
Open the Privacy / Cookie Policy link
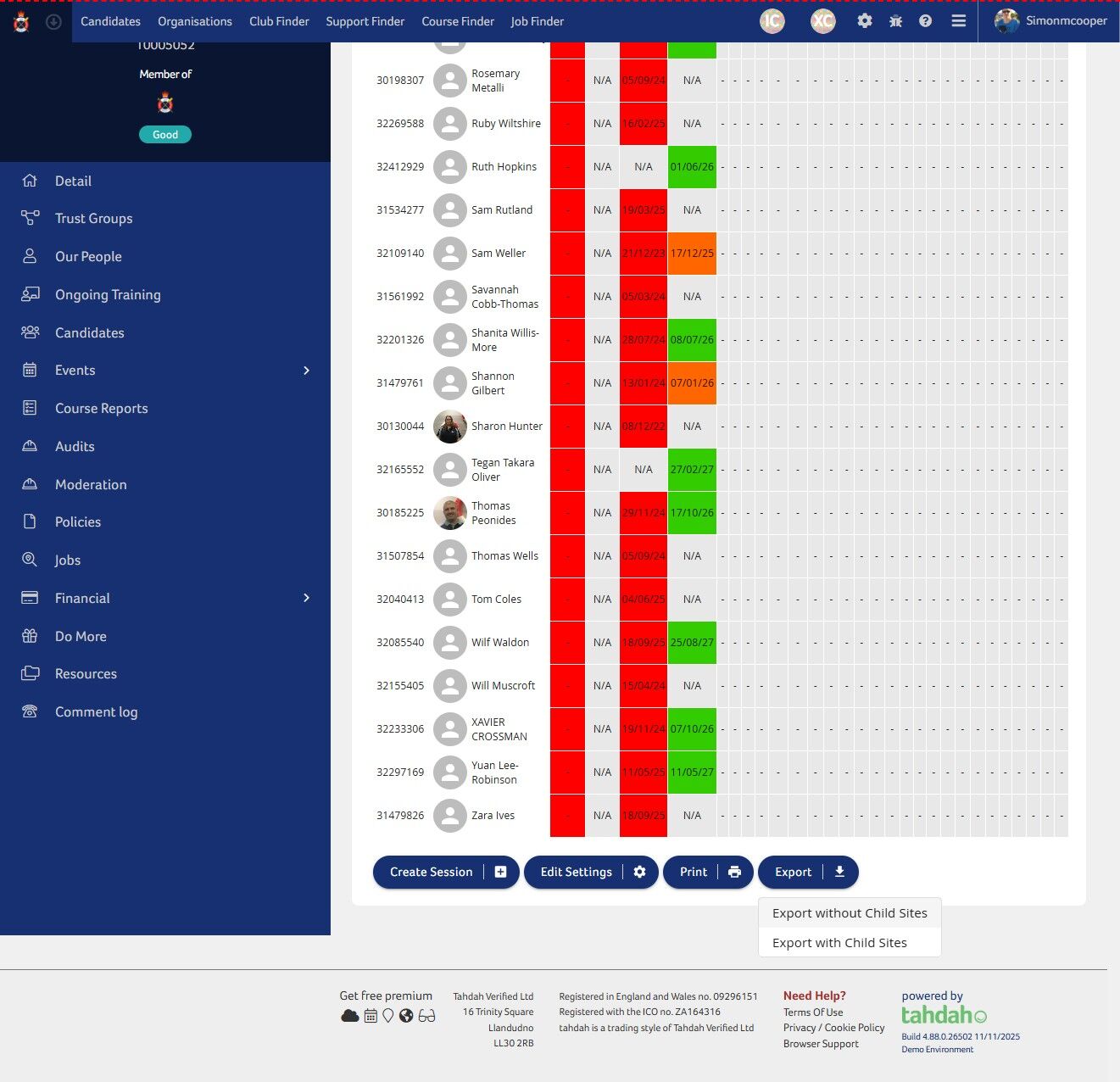834,1028
